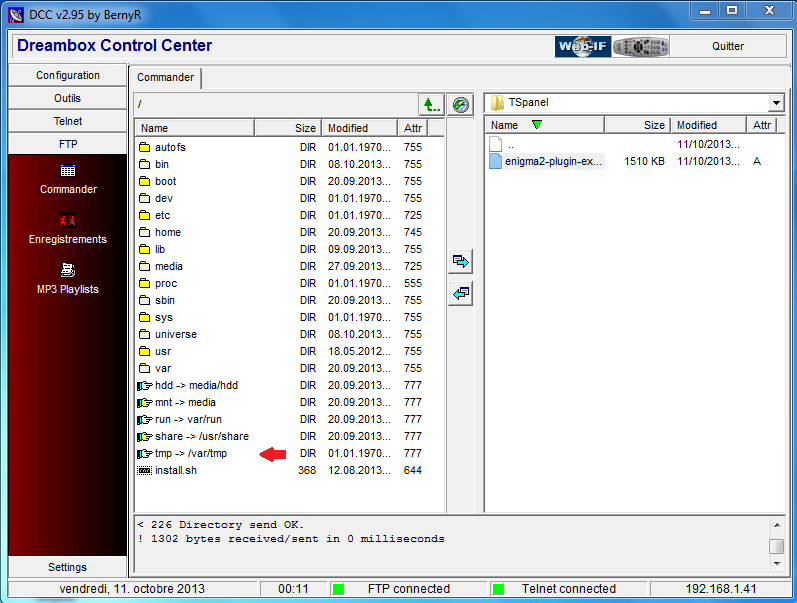Click the '1510 KB' size cell
This screenshot has width=797, height=603.
point(644,161)
